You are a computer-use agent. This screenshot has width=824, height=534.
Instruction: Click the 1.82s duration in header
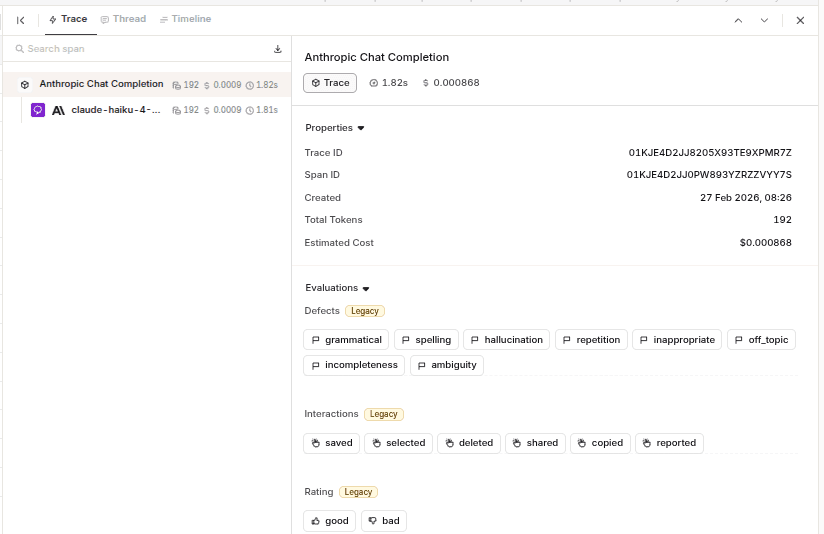click(389, 83)
